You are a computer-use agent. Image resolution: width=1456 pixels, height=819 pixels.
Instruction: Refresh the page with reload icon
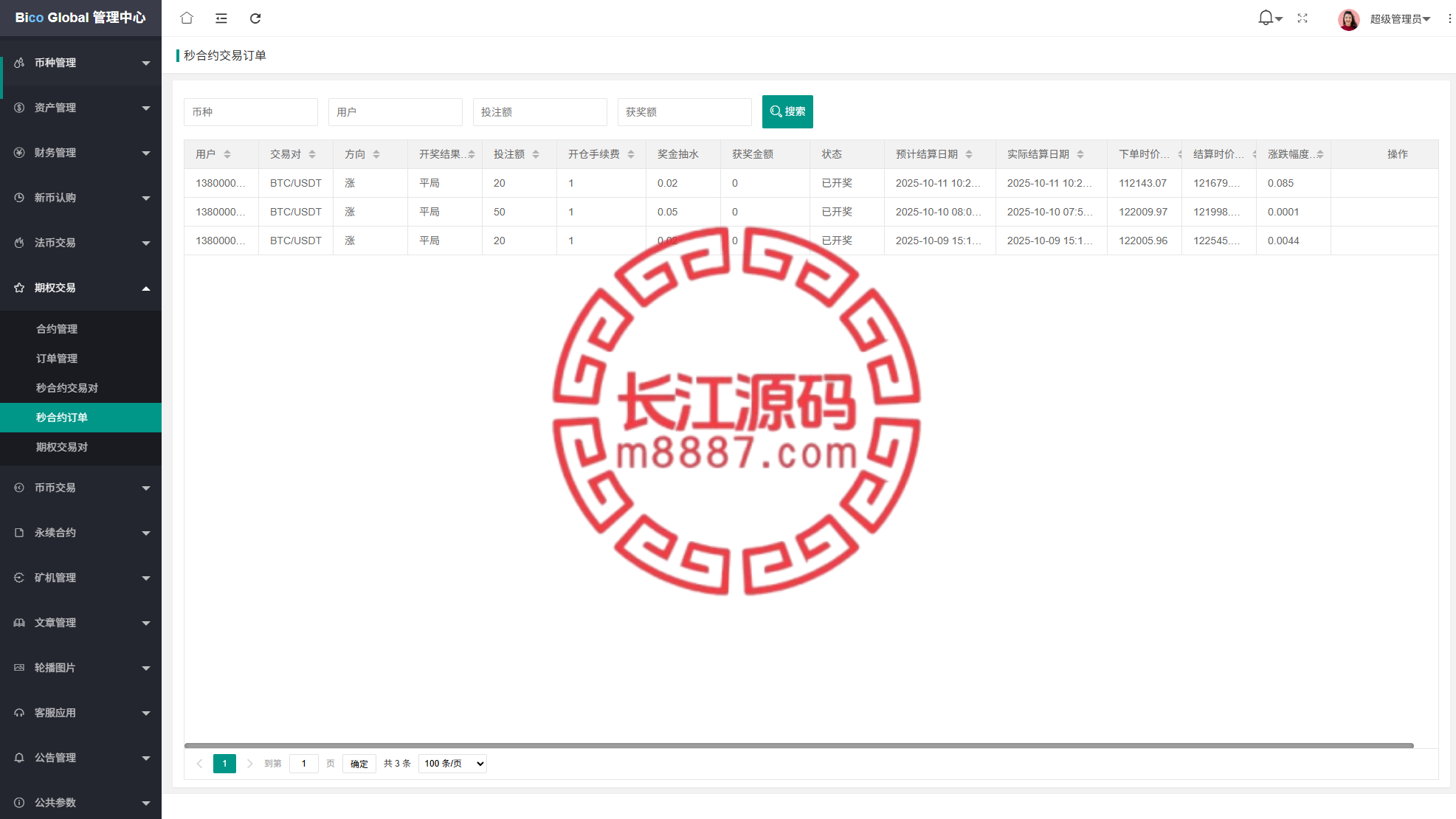255,18
